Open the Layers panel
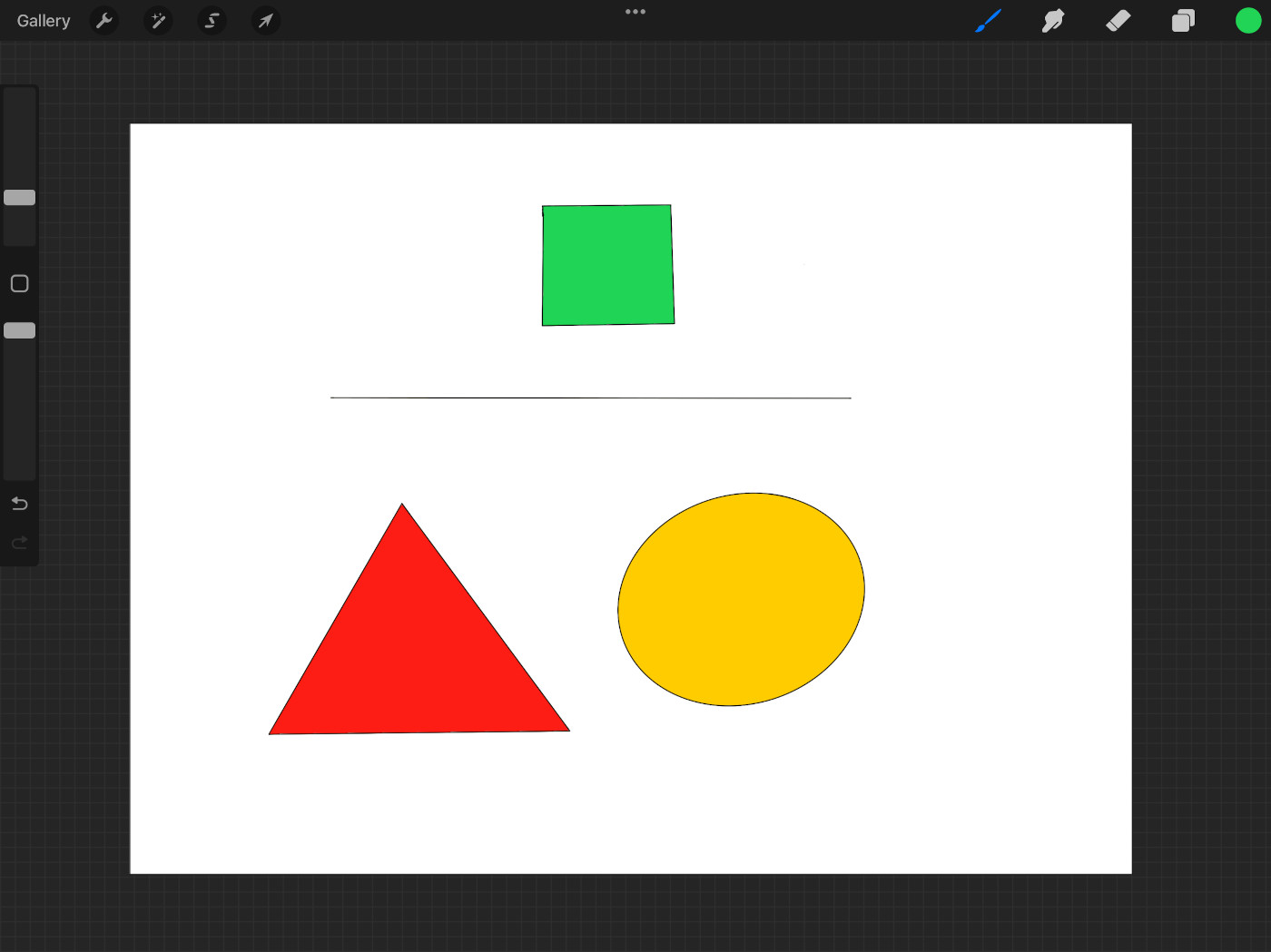 coord(1183,21)
